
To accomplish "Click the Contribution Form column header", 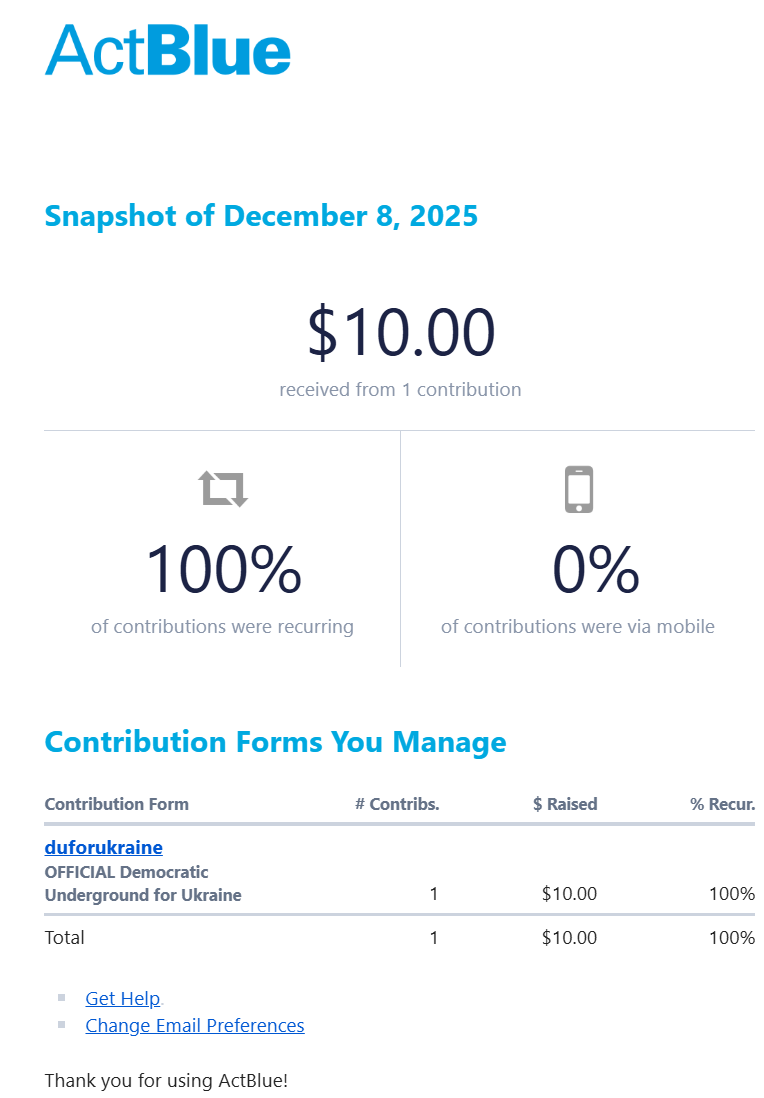I will [x=117, y=804].
